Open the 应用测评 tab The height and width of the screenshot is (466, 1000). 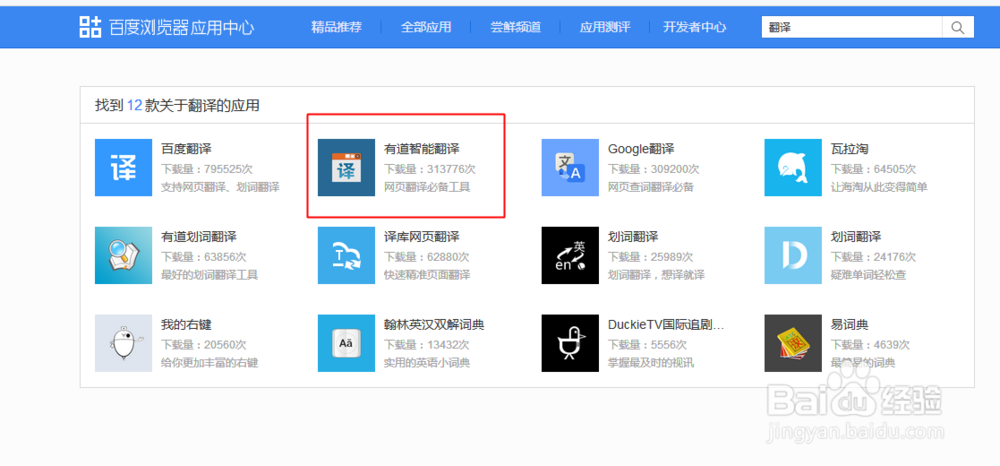click(605, 27)
